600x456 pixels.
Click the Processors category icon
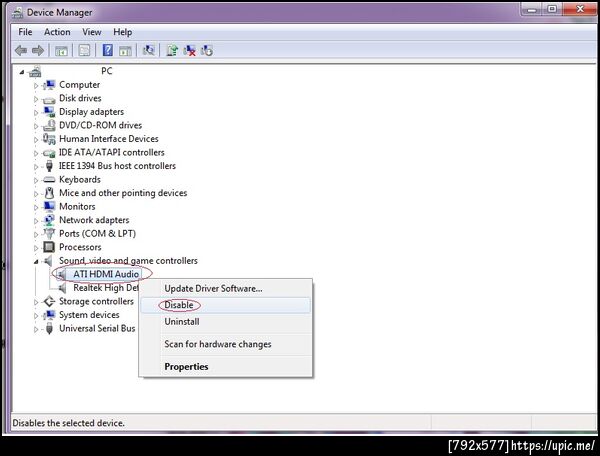(x=49, y=247)
